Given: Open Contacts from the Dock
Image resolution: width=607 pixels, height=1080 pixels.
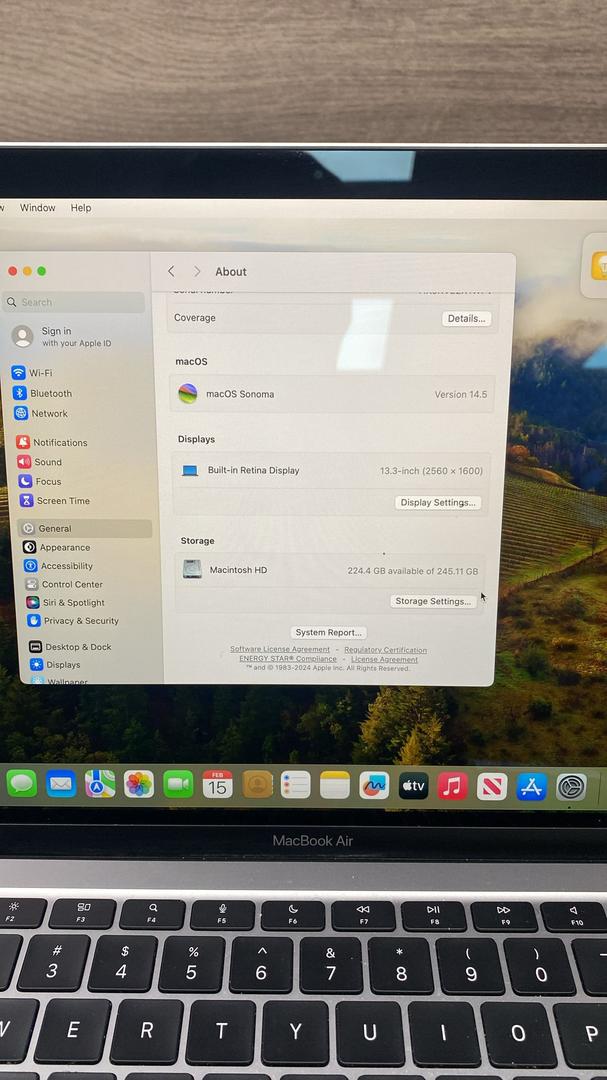Looking at the screenshot, I should tap(257, 785).
